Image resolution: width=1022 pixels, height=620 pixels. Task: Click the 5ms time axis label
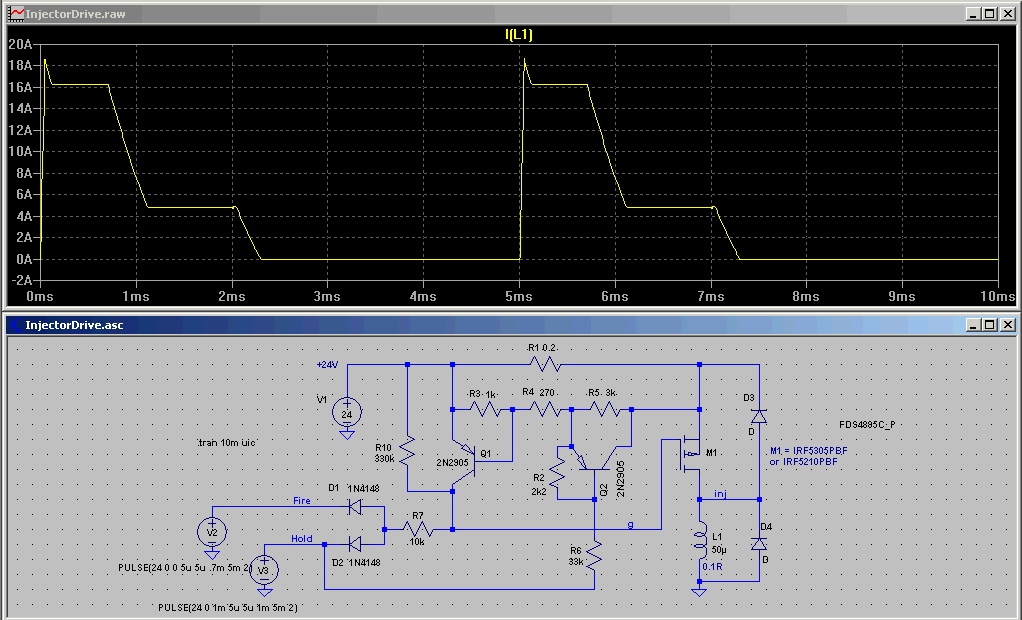tap(519, 297)
